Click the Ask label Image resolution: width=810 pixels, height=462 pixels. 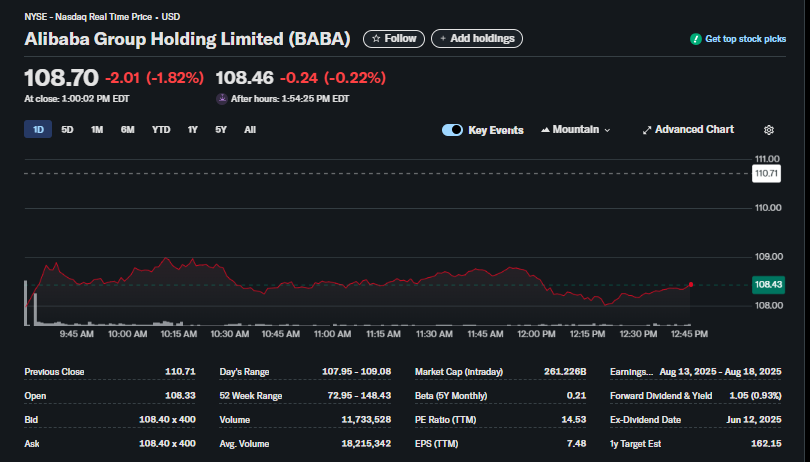(32, 444)
